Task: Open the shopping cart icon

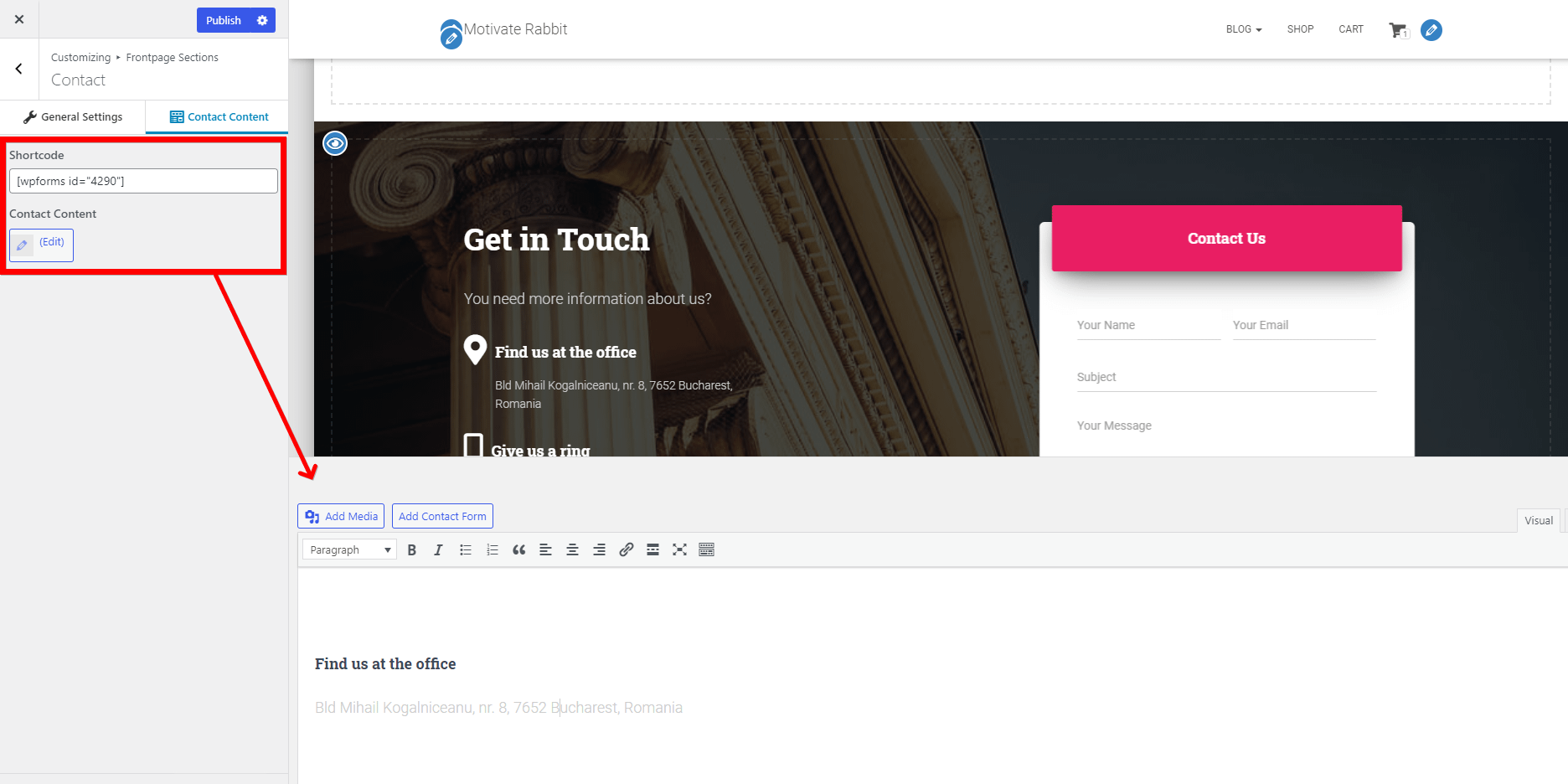Action: point(1397,30)
